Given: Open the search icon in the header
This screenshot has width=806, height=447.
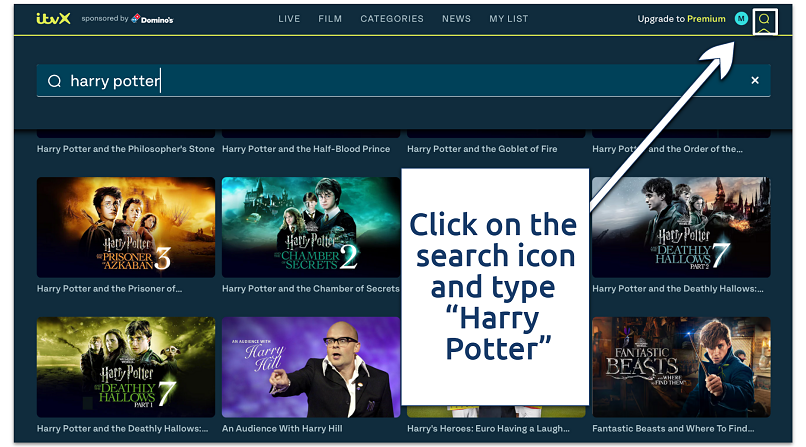Looking at the screenshot, I should click(764, 20).
